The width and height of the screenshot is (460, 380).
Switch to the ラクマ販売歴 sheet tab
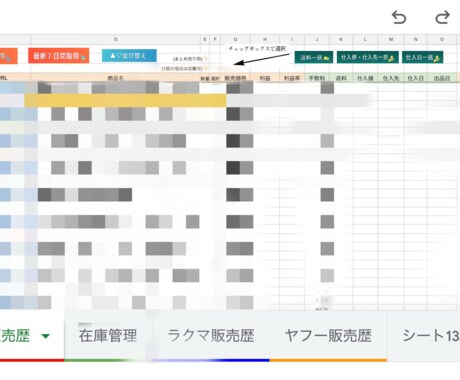211,335
